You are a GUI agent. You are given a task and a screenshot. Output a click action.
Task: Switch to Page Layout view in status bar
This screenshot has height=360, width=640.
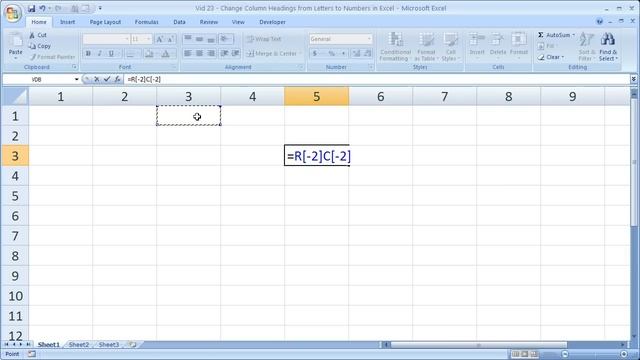[524, 354]
